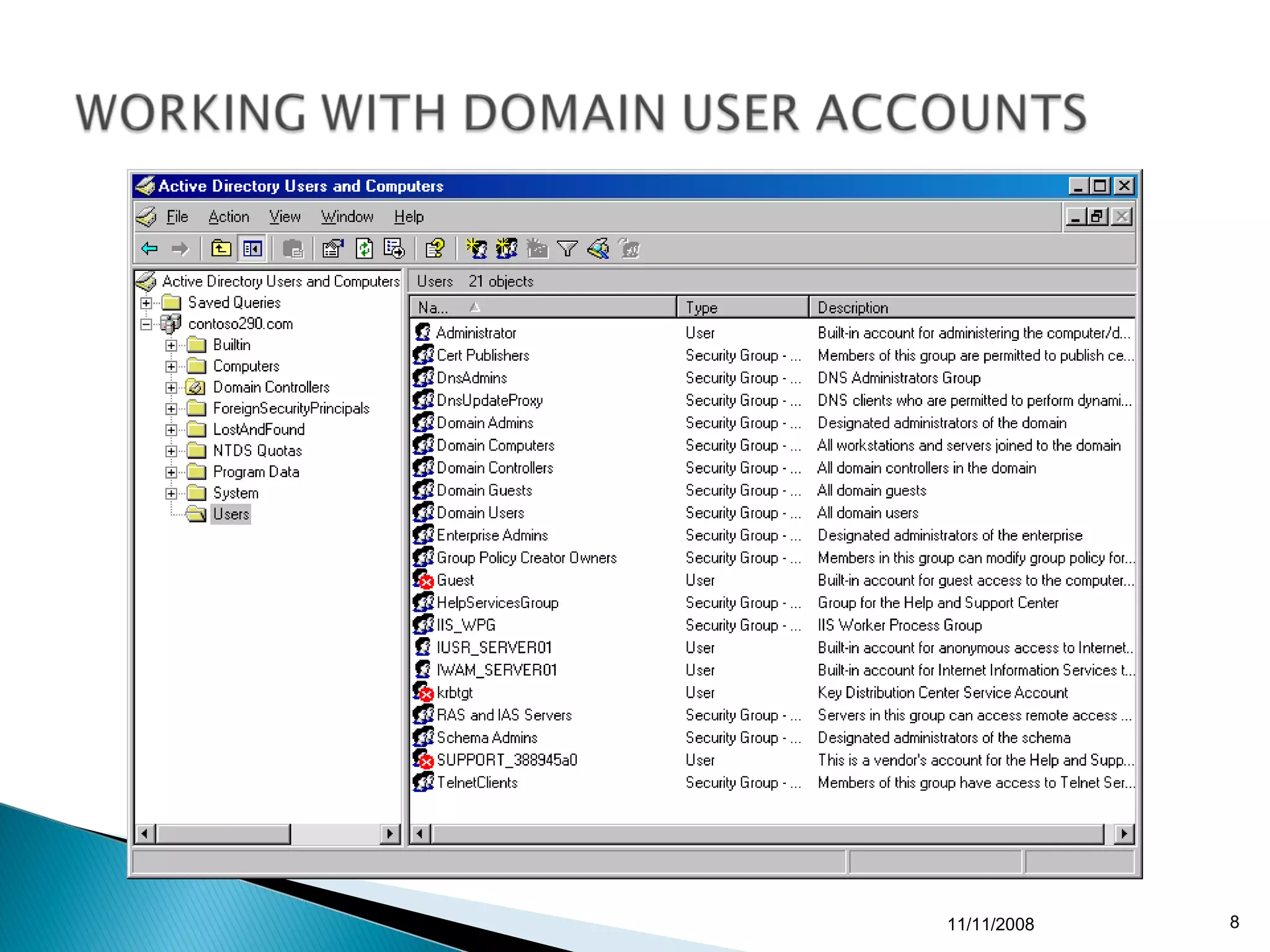Click the Export List toolbar icon
This screenshot has height=952, width=1270.
point(394,249)
